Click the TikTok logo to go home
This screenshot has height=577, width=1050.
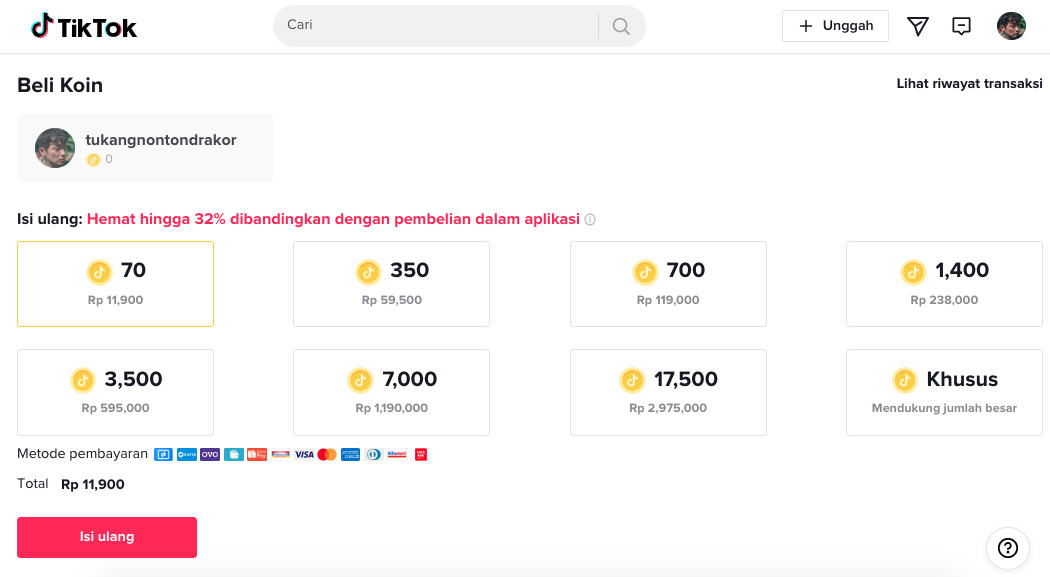(84, 27)
